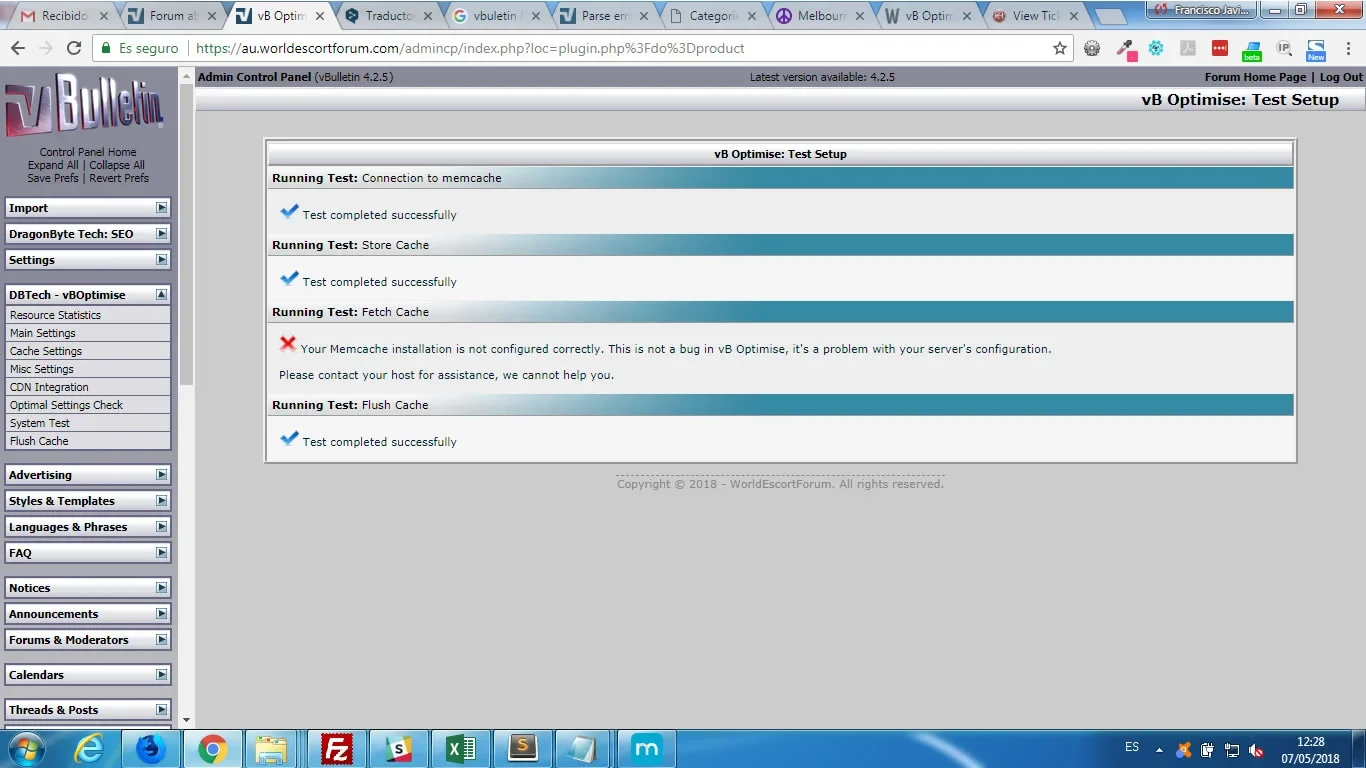Click the green secure padlock icon
Viewport: 1366px width, 768px height.
(x=106, y=48)
